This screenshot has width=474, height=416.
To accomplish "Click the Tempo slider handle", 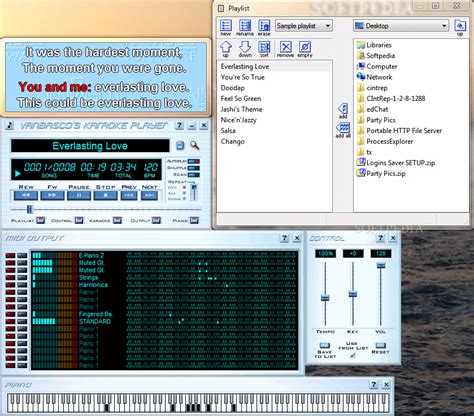I will tap(325, 298).
